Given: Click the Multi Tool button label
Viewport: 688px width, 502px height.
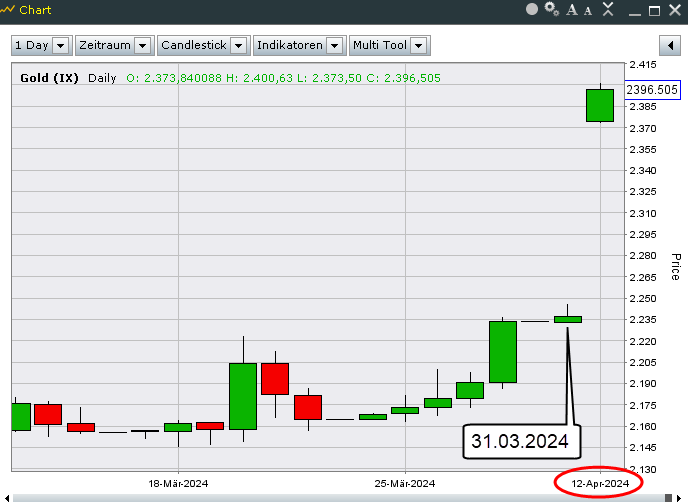Looking at the screenshot, I should pos(380,45).
